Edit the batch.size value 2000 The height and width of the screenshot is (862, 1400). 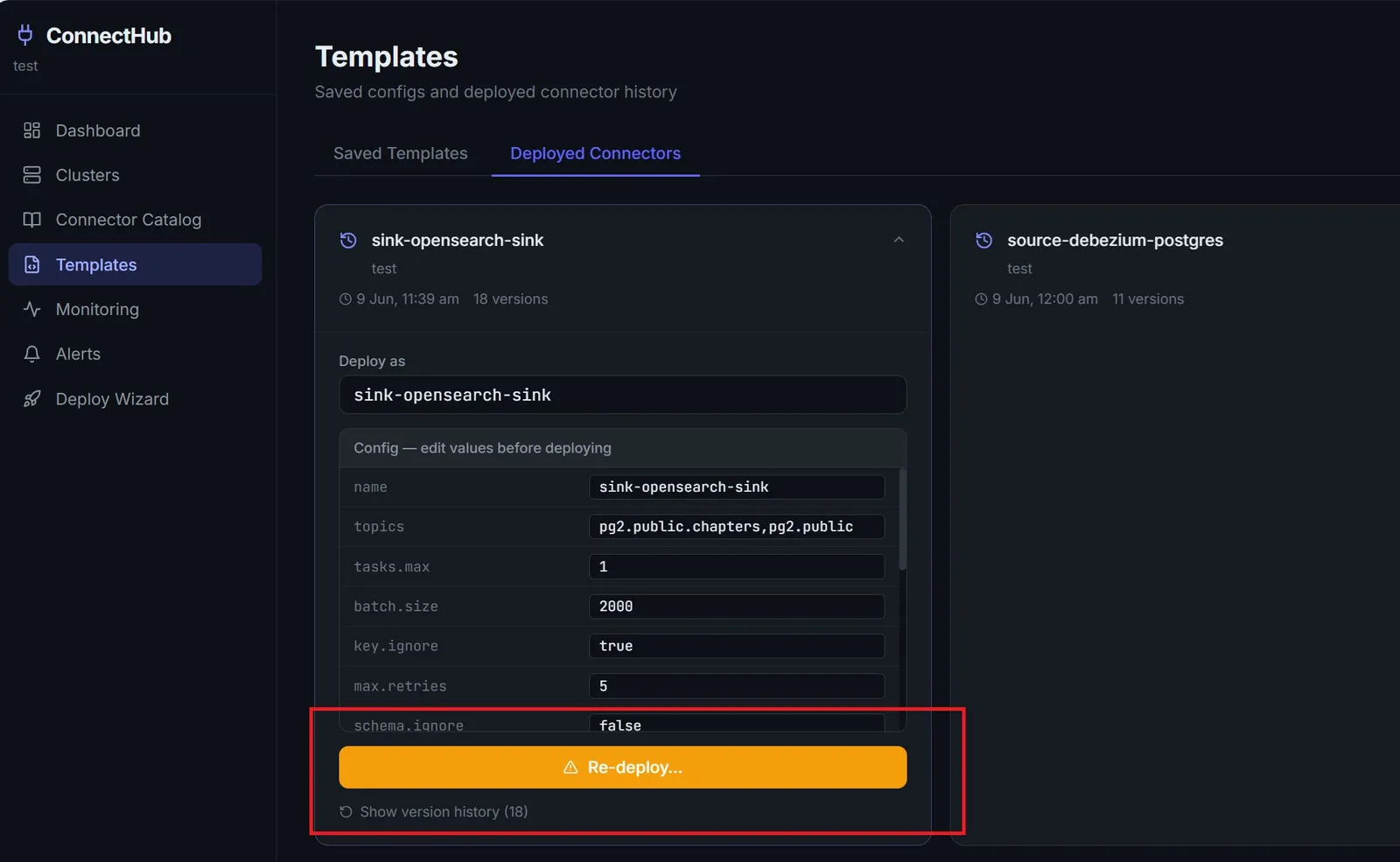[x=737, y=606]
